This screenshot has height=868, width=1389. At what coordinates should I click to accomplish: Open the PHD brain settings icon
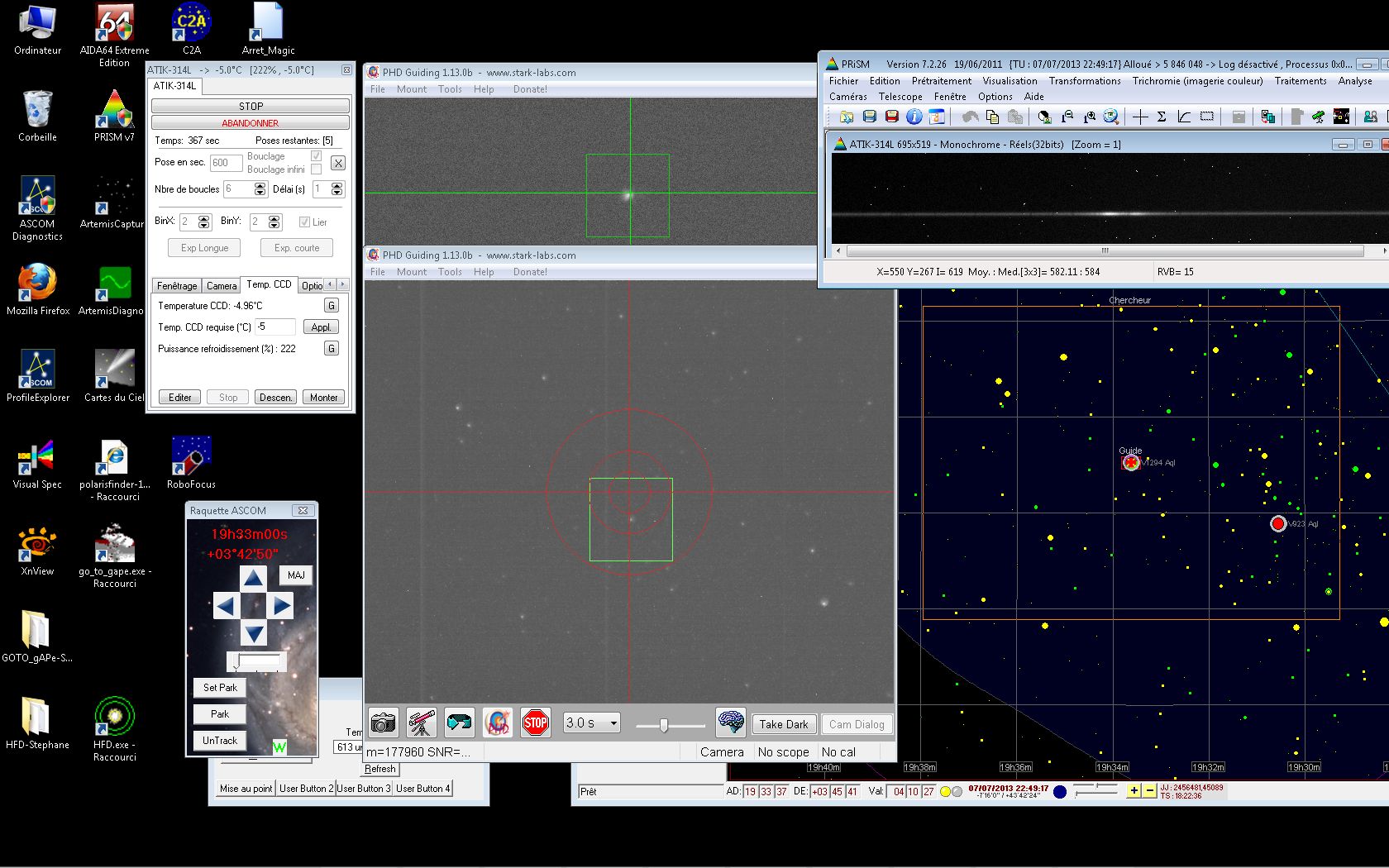[731, 723]
